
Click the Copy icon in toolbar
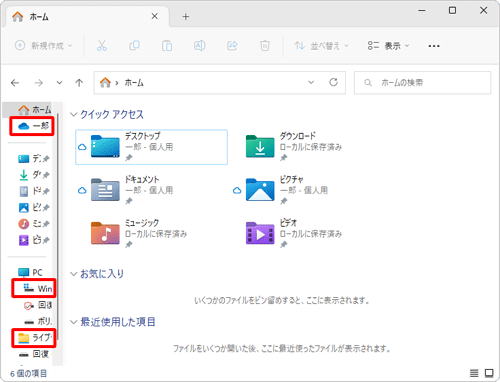pyautogui.click(x=134, y=45)
